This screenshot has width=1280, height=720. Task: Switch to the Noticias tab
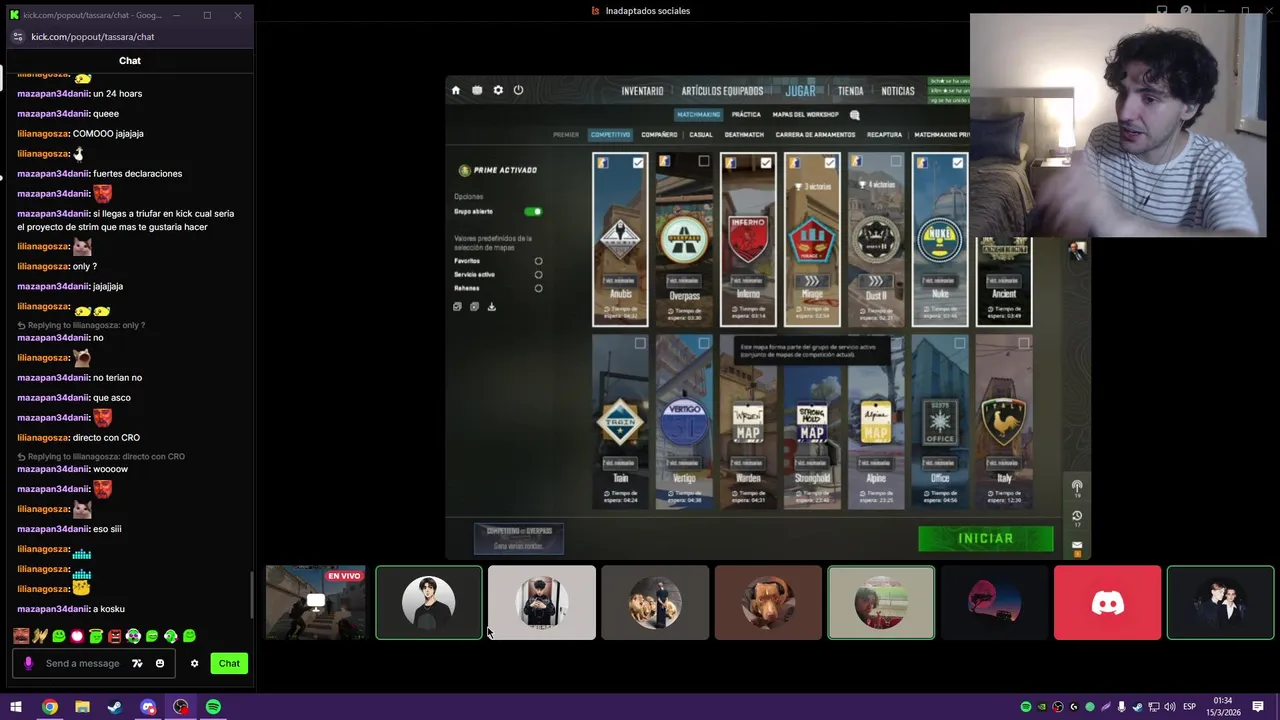897,91
